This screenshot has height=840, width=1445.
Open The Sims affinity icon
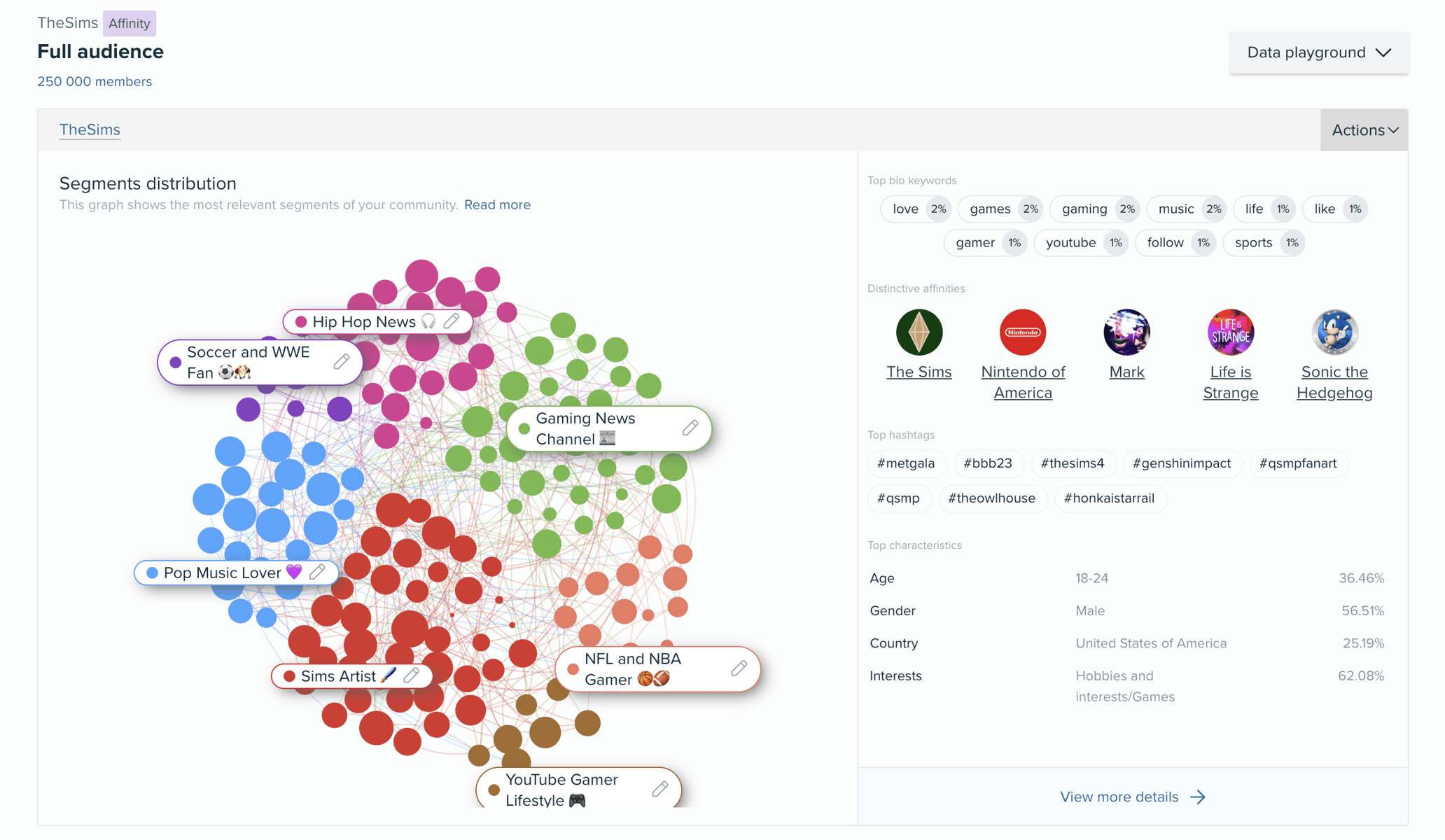pos(919,332)
